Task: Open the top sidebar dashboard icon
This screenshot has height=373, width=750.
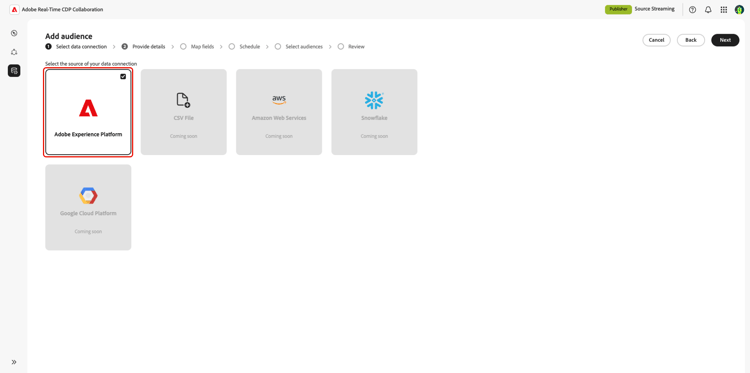Action: click(x=14, y=33)
